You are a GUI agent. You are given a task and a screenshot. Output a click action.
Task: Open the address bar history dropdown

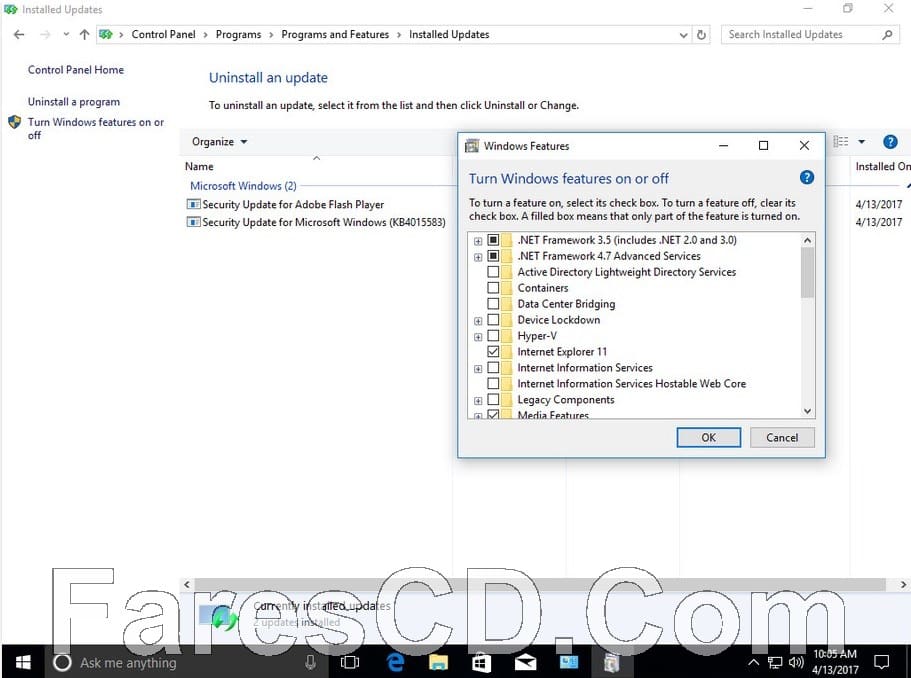683,35
